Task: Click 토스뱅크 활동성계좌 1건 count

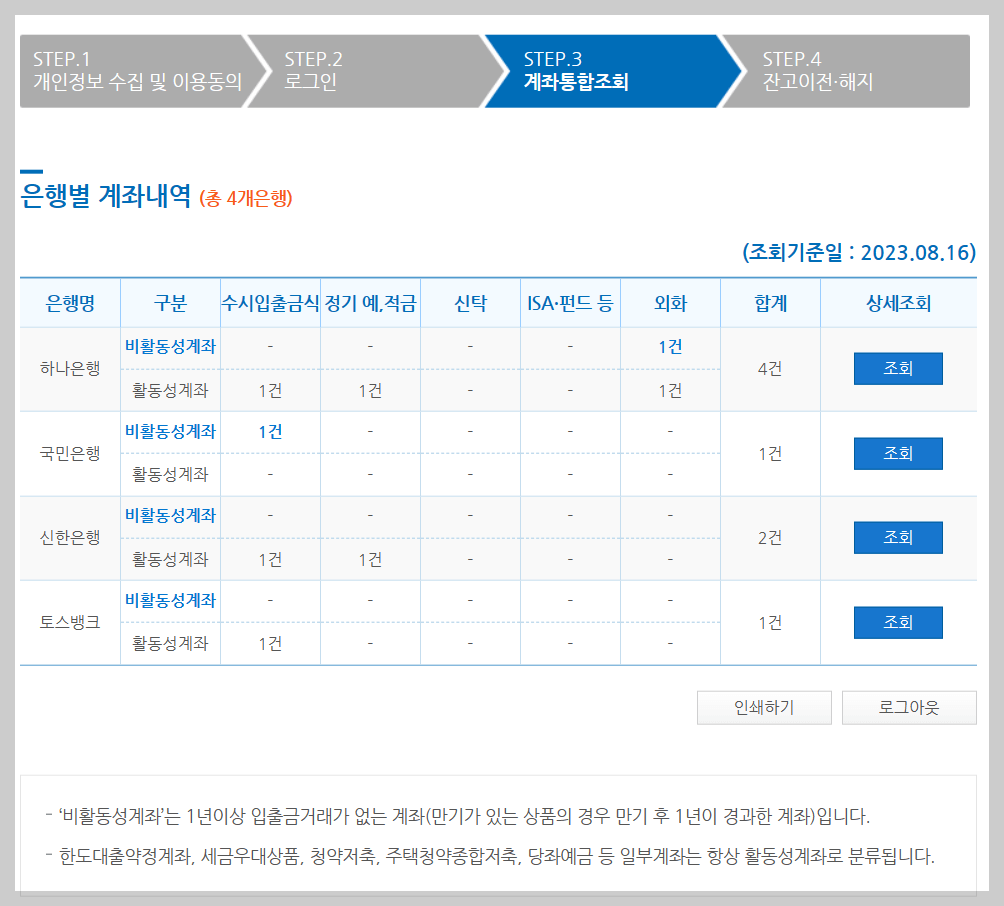Action: click(x=270, y=643)
